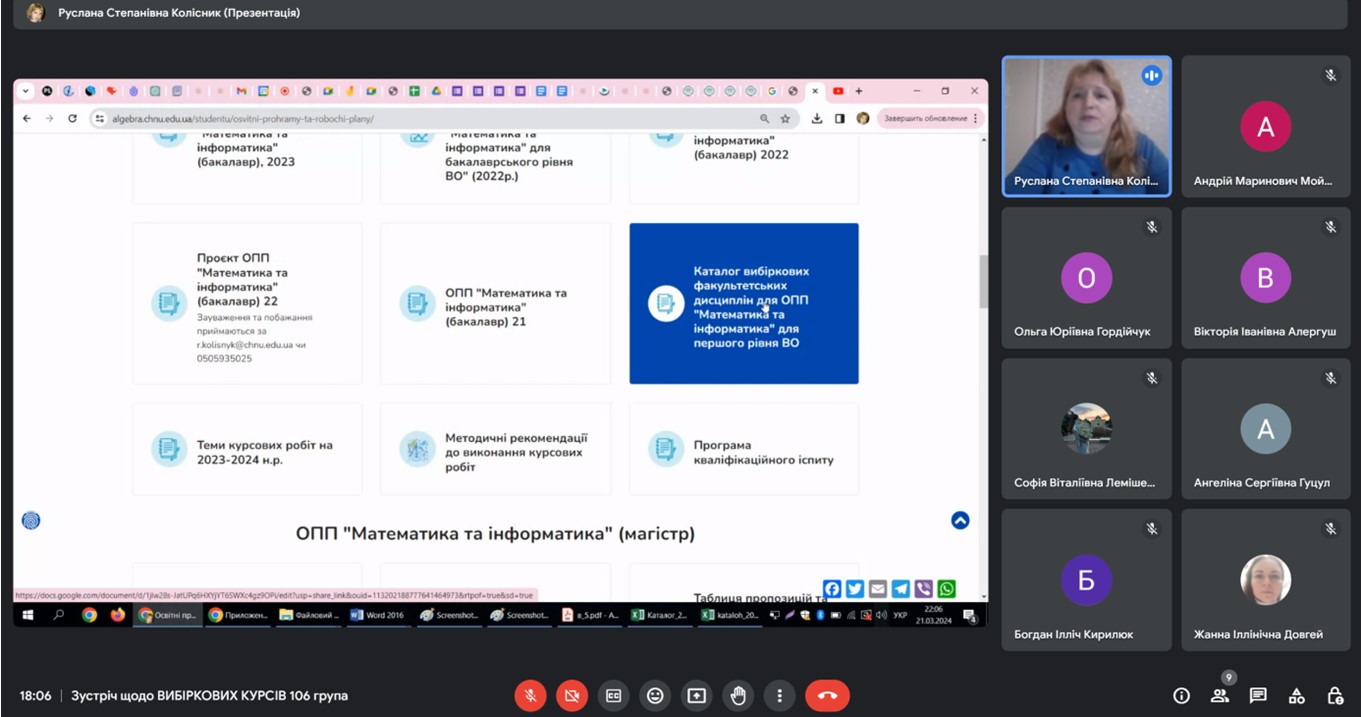The height and width of the screenshot is (717, 1361).
Task: Click the fingerprint privacy icon on page
Action: point(31,520)
